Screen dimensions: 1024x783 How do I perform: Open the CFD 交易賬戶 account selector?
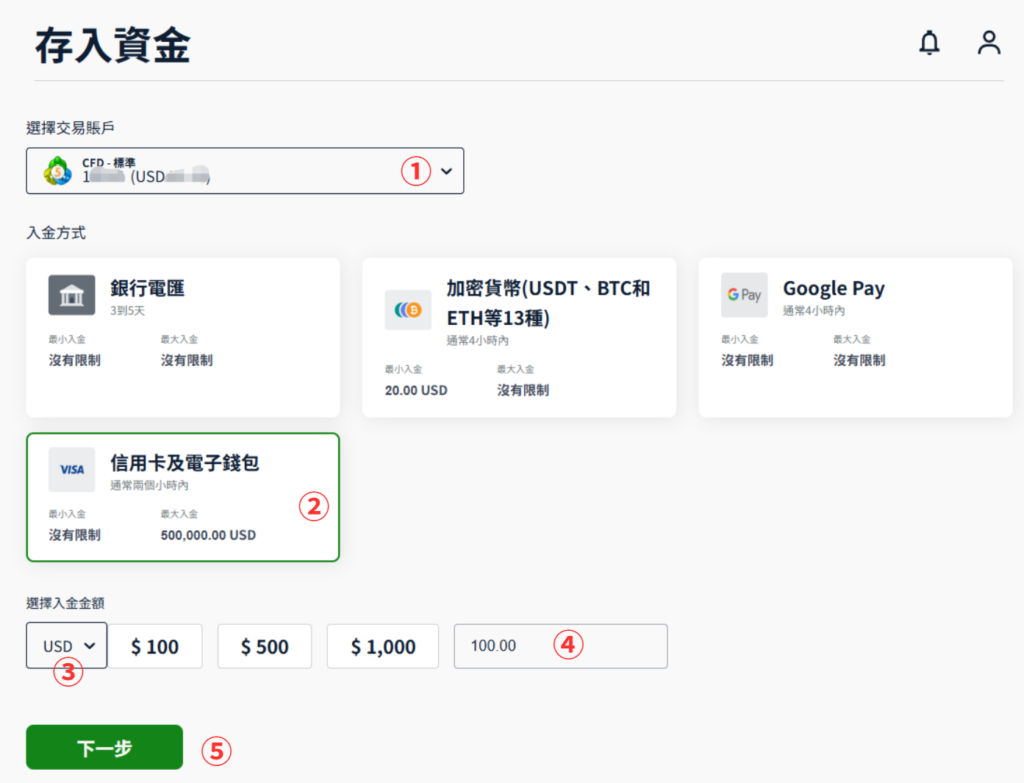(245, 170)
